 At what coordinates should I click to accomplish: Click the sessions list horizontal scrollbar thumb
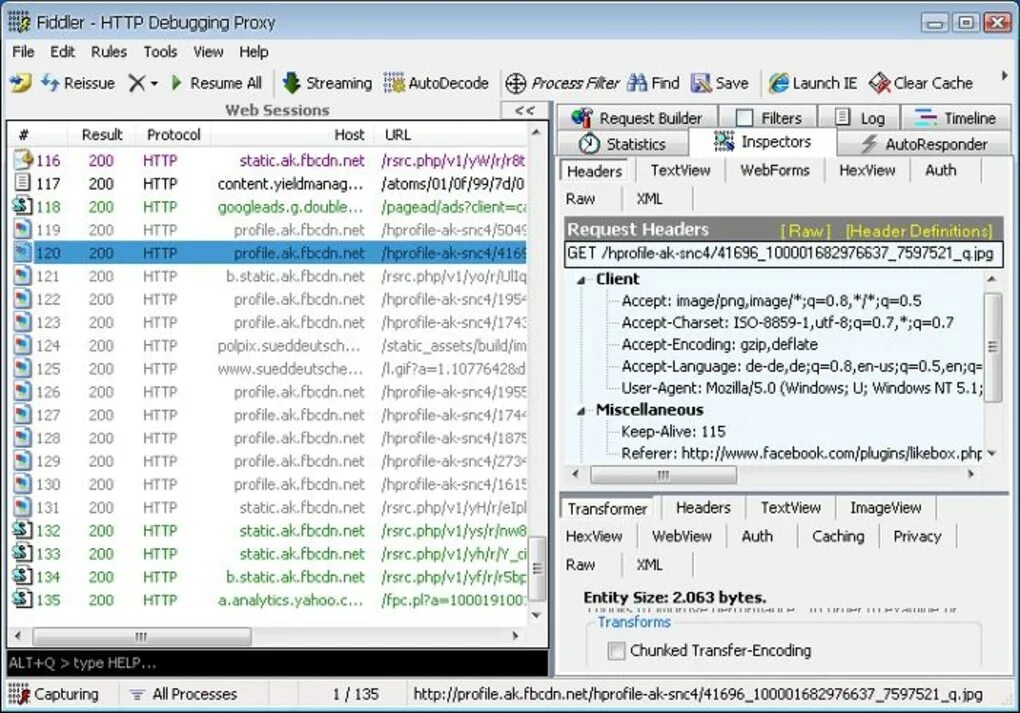click(141, 636)
